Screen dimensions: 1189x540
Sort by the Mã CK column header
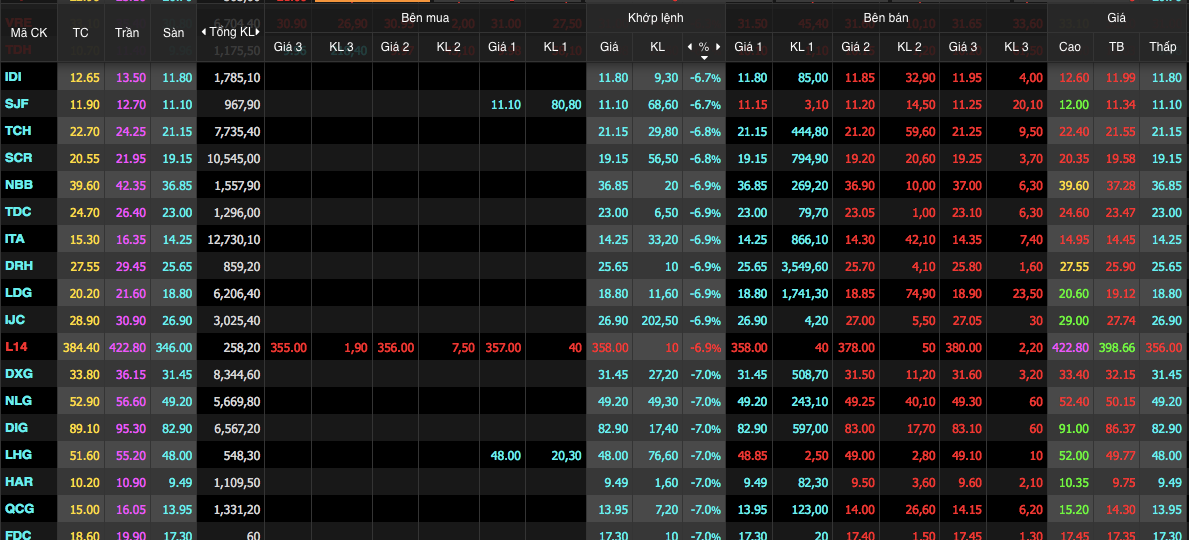pos(29,32)
